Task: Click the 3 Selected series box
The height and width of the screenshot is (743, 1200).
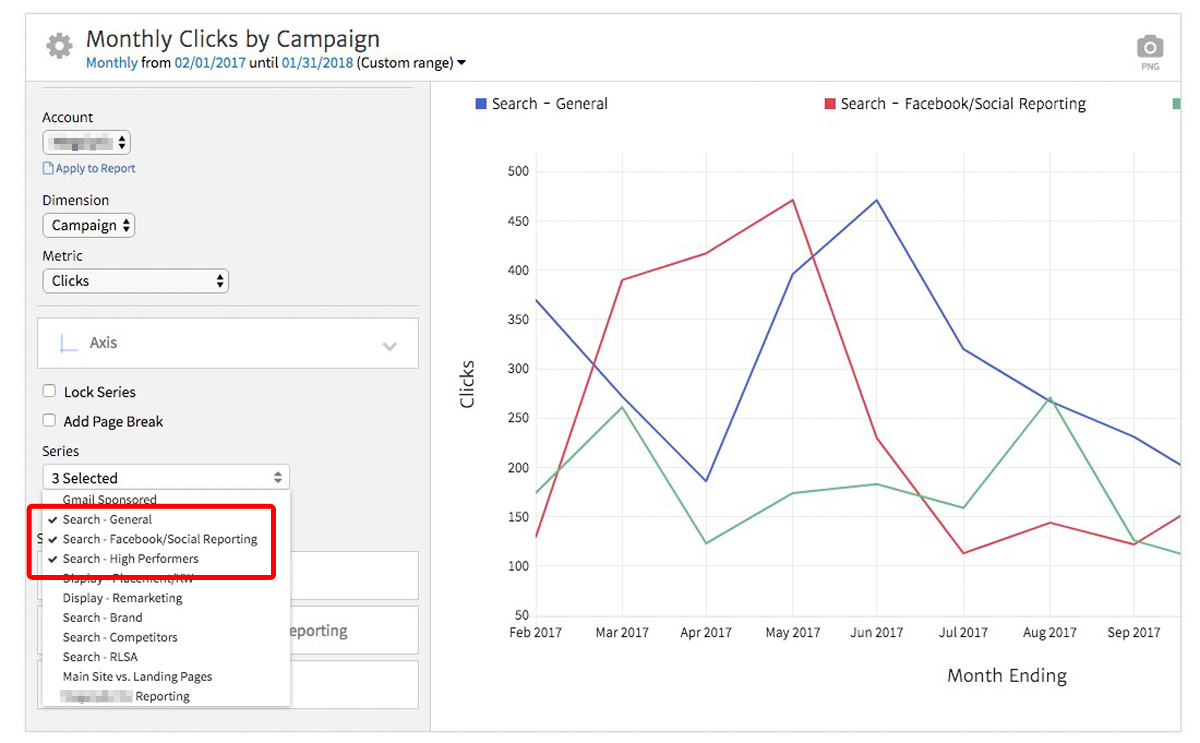Action: (x=166, y=478)
